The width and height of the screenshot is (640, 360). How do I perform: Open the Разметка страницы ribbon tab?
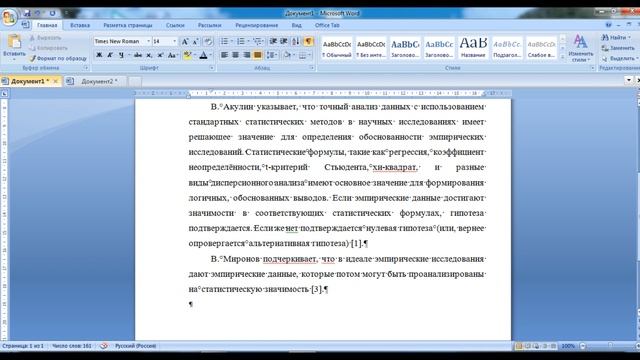tap(128, 25)
